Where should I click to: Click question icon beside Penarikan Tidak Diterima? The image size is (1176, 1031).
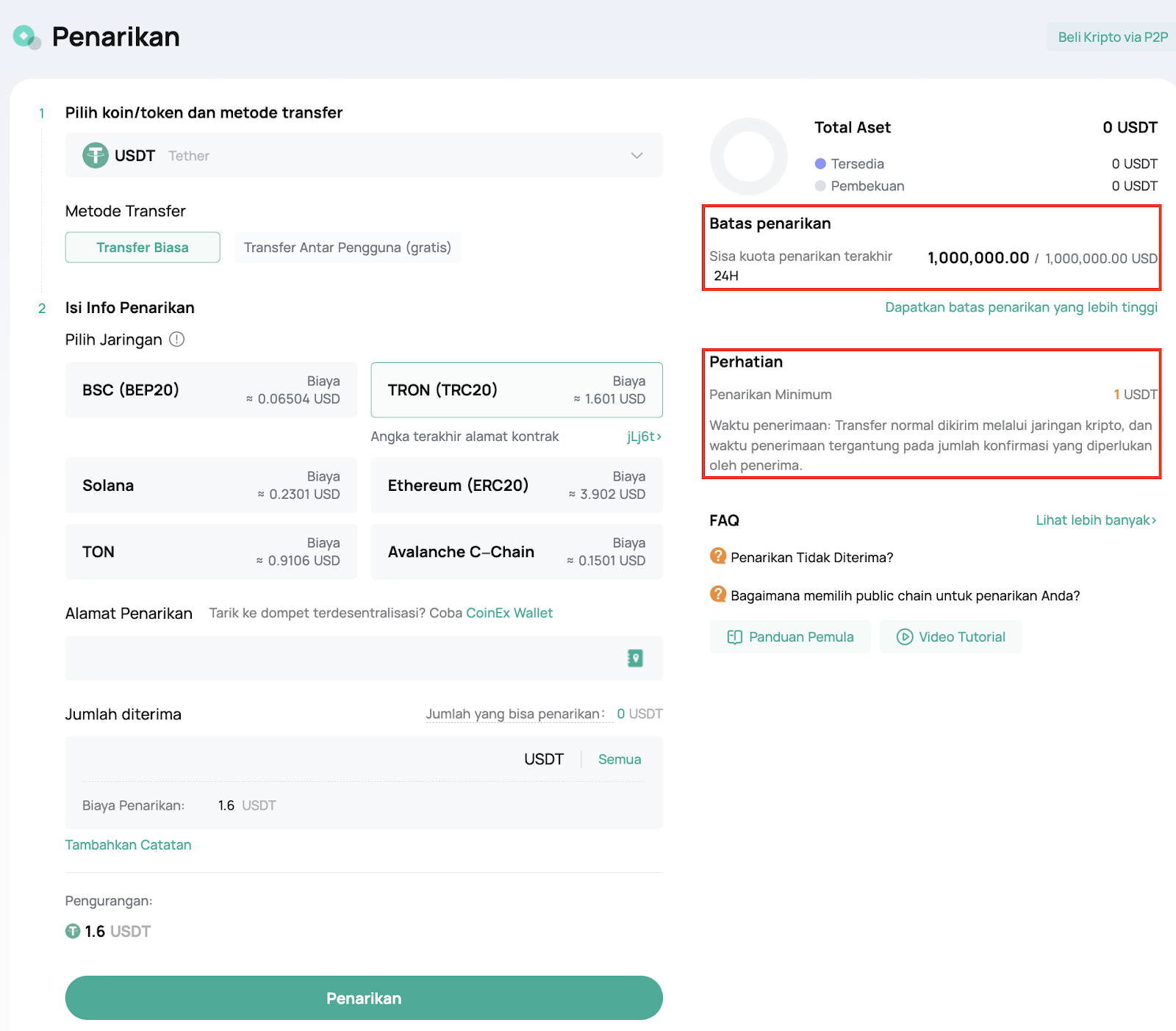[x=718, y=556]
